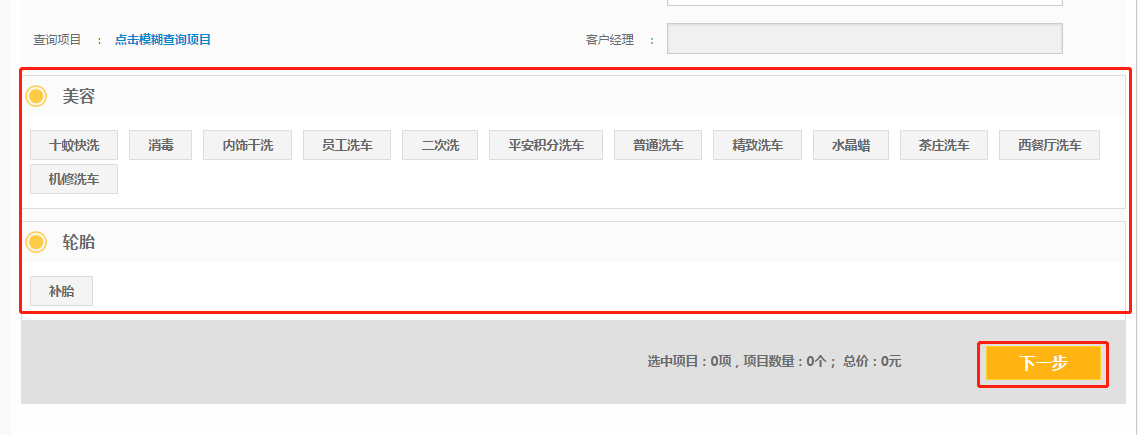Select the 十蚊快洗 service item
This screenshot has height=435, width=1139.
pos(74,145)
